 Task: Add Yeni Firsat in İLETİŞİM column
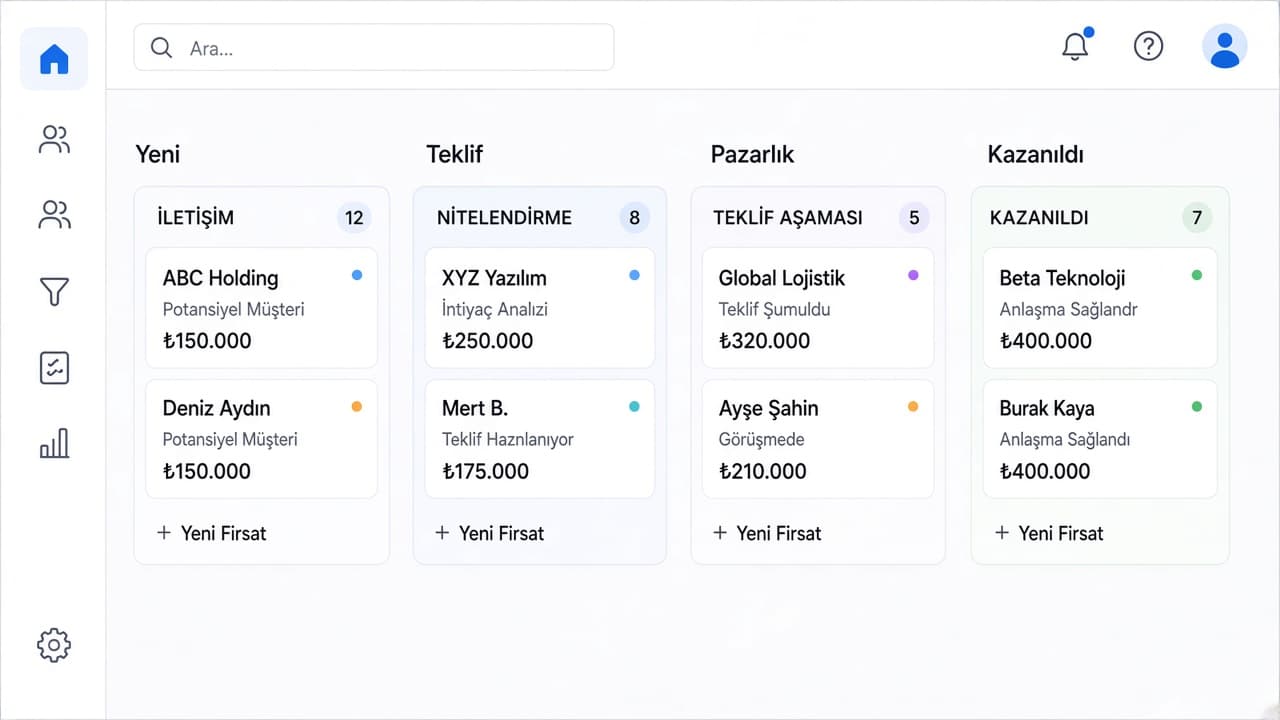click(x=212, y=533)
